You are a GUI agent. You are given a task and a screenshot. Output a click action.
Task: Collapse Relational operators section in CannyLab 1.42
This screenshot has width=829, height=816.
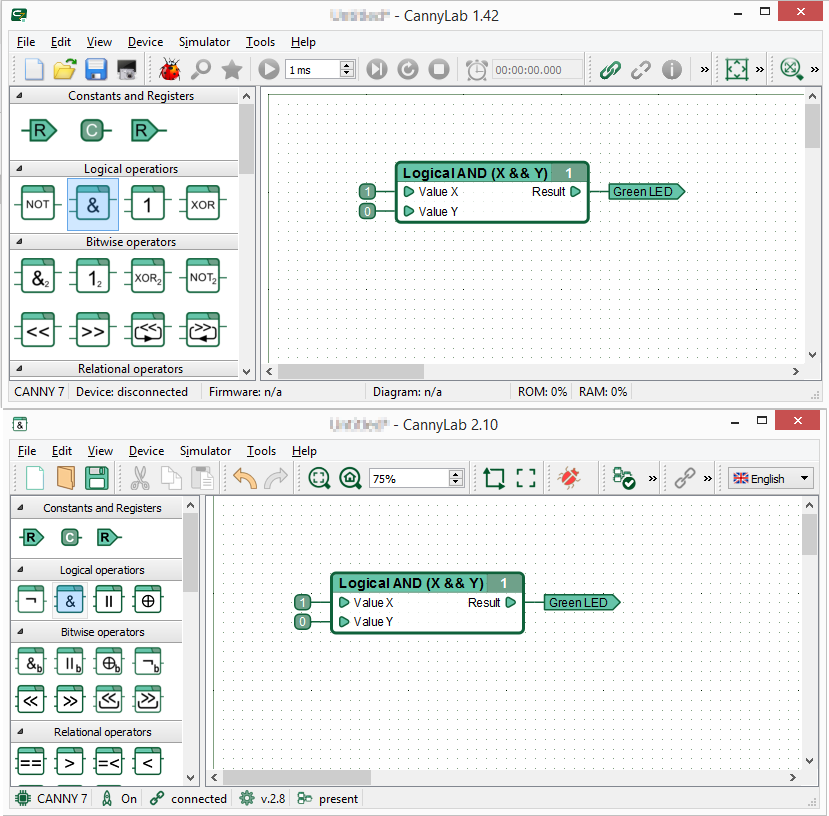pyautogui.click(x=20, y=369)
